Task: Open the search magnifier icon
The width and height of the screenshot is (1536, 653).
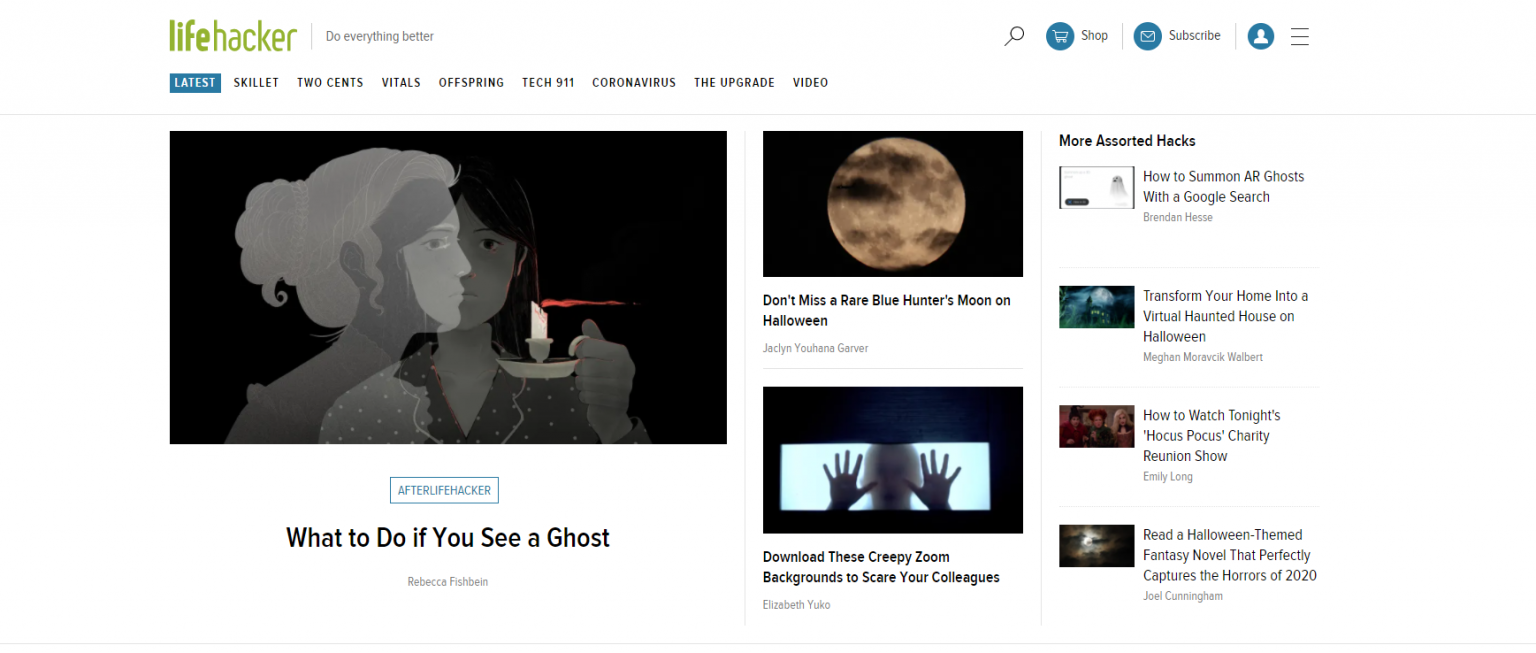Action: coord(1014,35)
